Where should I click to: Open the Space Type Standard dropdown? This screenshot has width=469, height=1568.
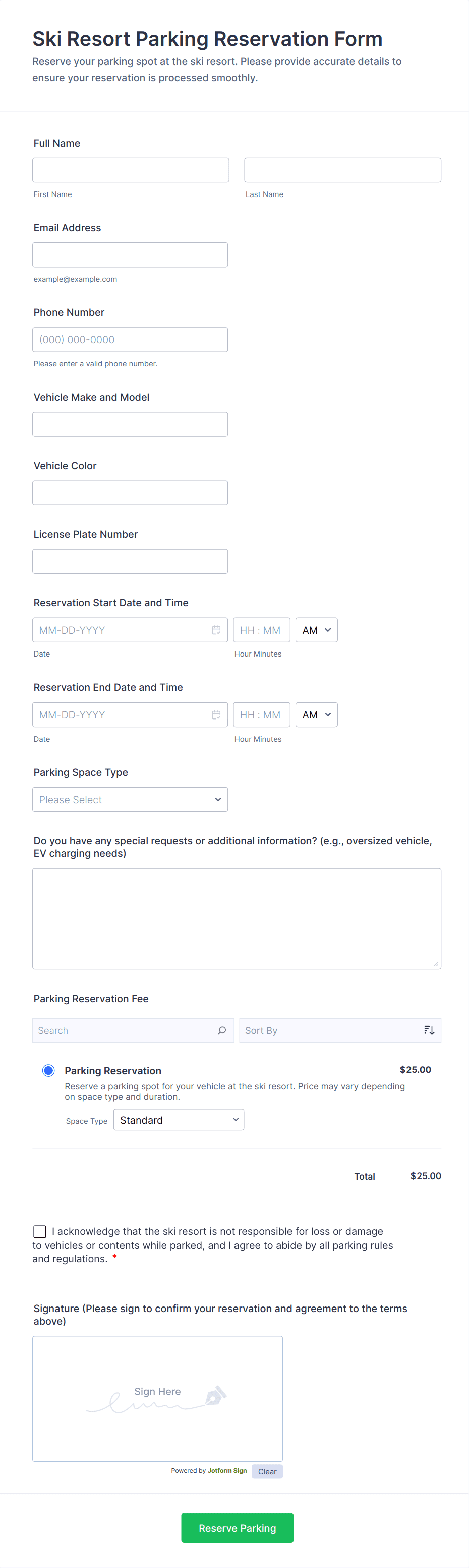point(179,1120)
